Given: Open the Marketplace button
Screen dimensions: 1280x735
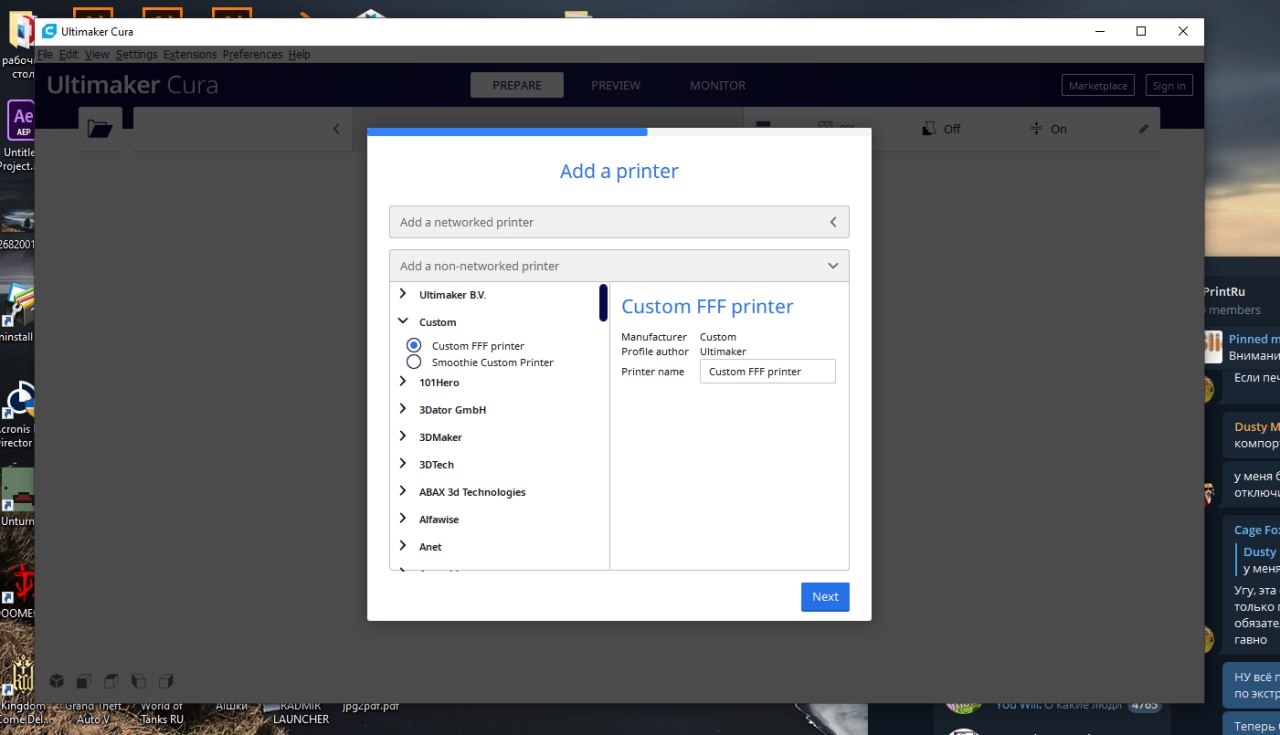Looking at the screenshot, I should click(x=1098, y=86).
